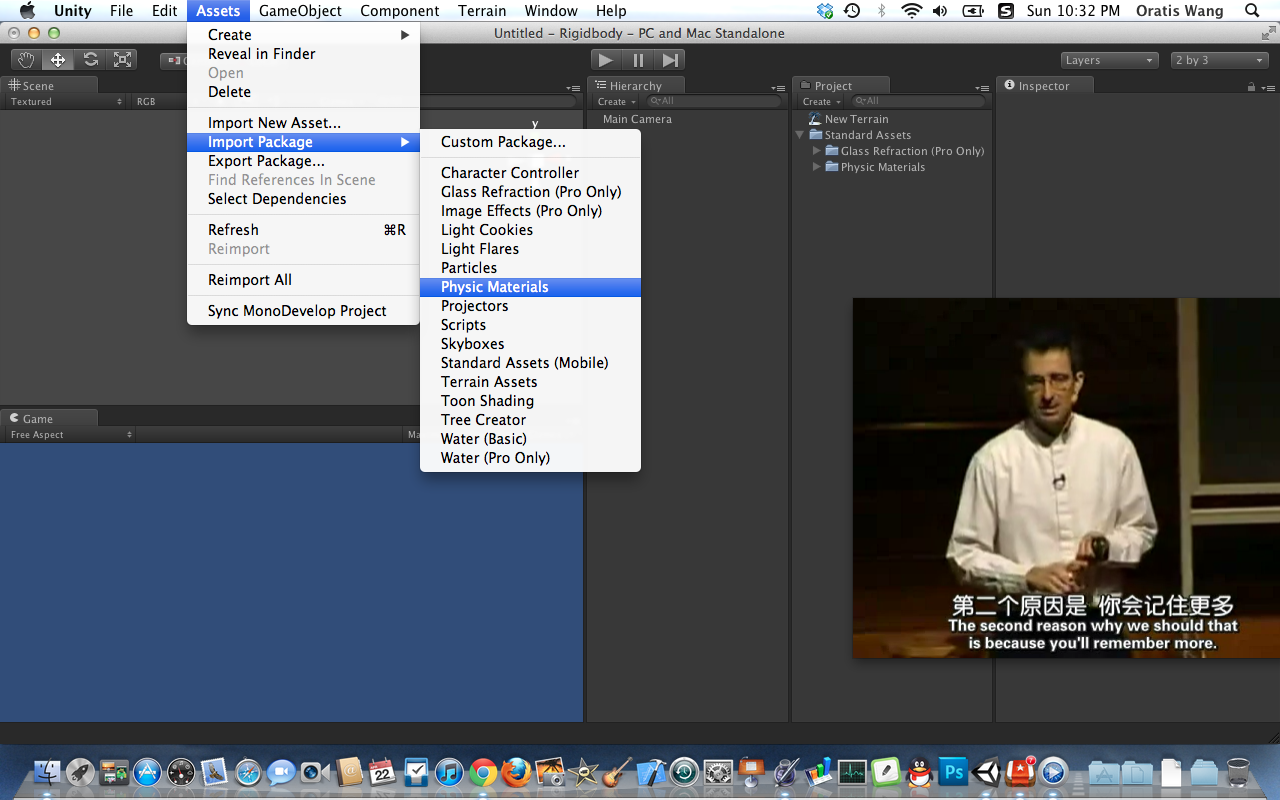Viewport: 1280px width, 800px height.
Task: Toggle the Inspector lock icon
Action: [1251, 87]
